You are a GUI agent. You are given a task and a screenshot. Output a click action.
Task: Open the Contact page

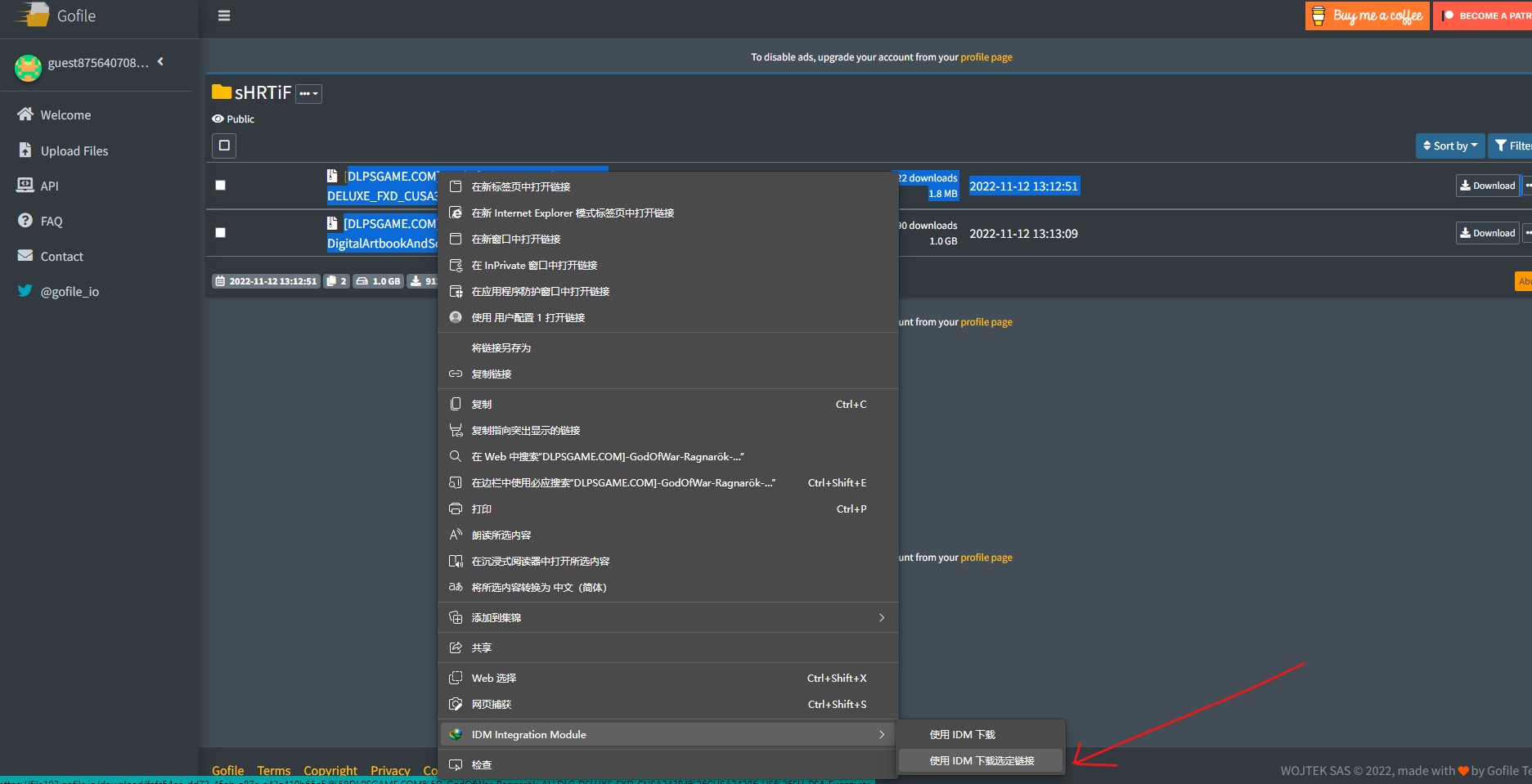click(x=62, y=257)
